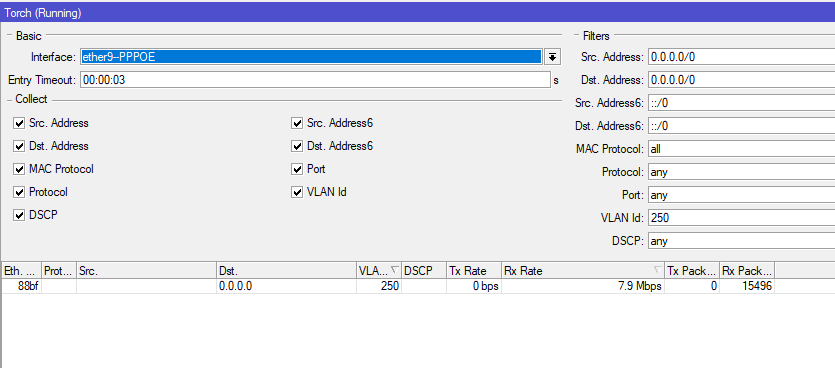Image resolution: width=835 pixels, height=368 pixels.
Task: Click the 250 VLAN cell in table
Action: click(379, 287)
